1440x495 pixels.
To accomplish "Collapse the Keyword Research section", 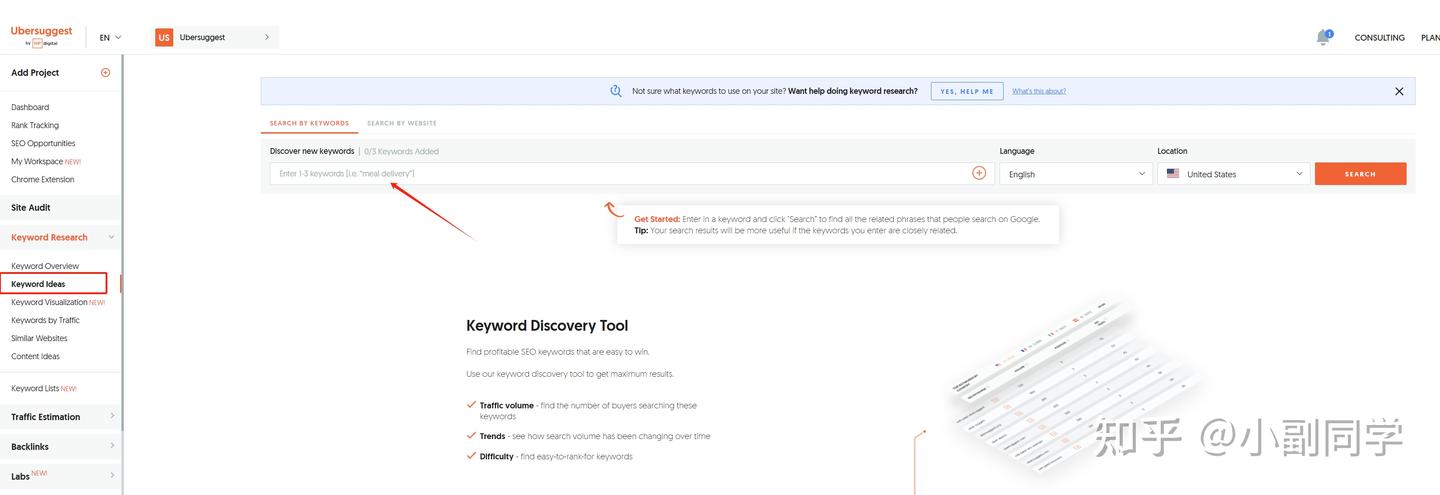I will tap(111, 237).
